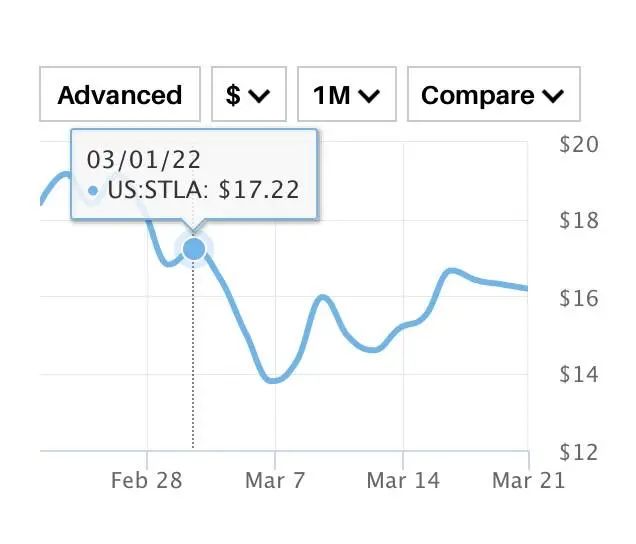Click the small blue dot in the tooltip

(93, 190)
